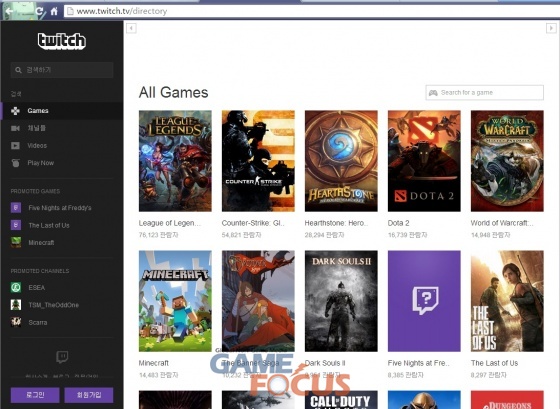The image size is (560, 409).
Task: Click the Twitch chat glyph at the sidebar bottom
Action: [62, 357]
